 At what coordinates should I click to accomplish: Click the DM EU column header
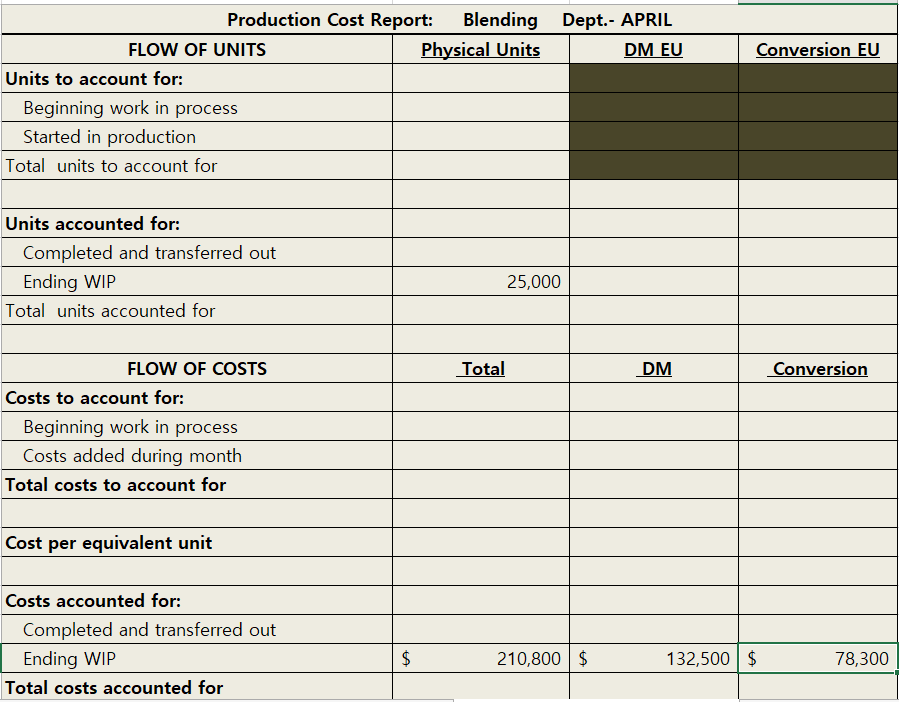(x=653, y=49)
